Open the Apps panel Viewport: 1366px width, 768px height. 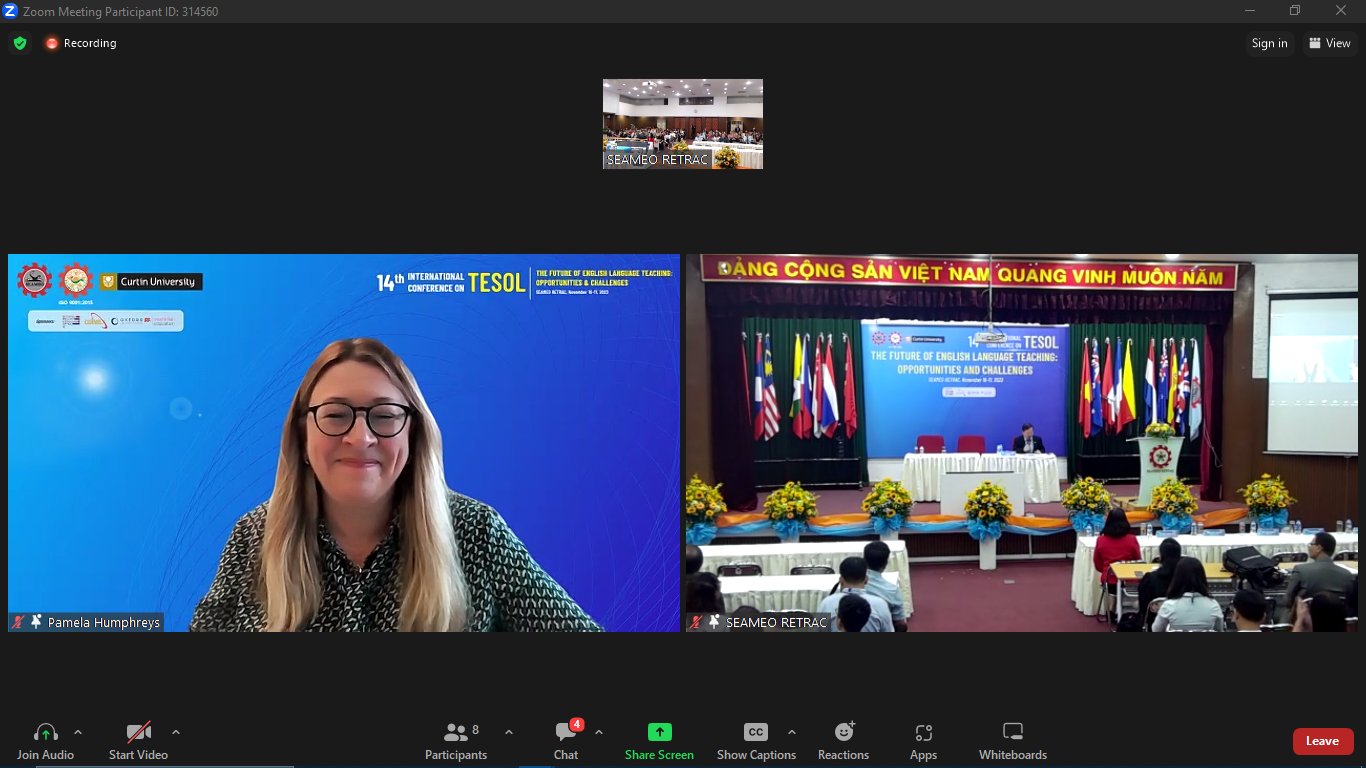(x=923, y=742)
